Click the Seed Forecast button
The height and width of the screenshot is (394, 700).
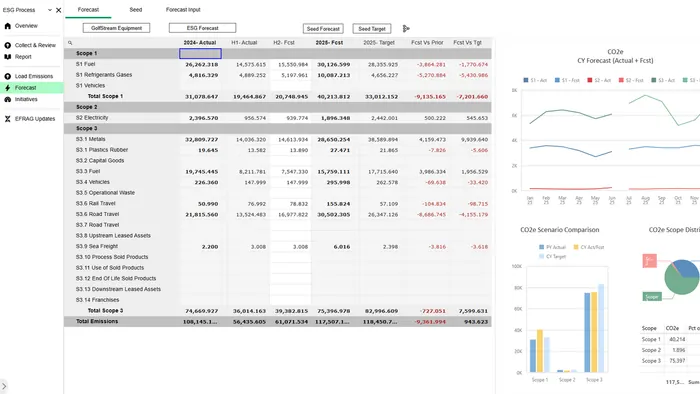pyautogui.click(x=323, y=29)
